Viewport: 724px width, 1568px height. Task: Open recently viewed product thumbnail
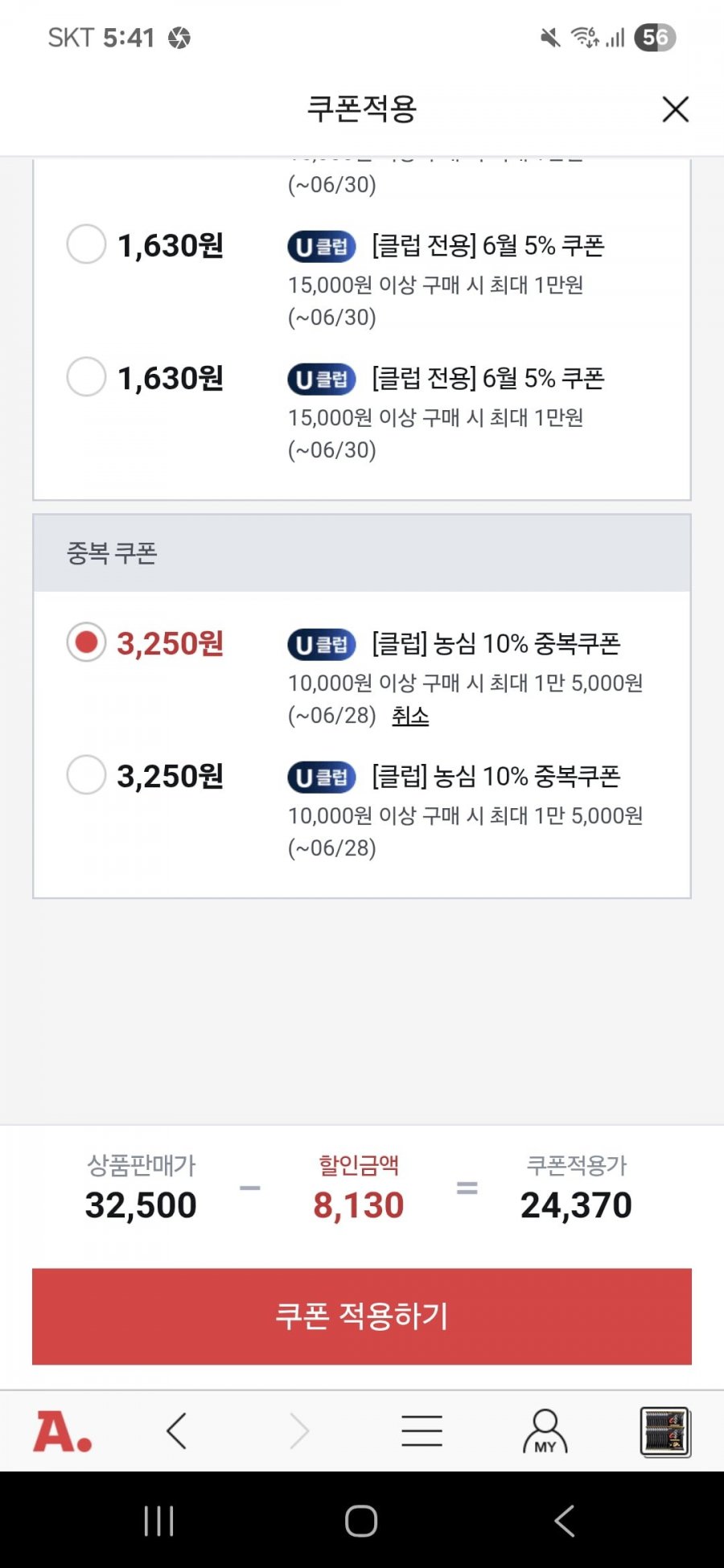click(x=665, y=1431)
